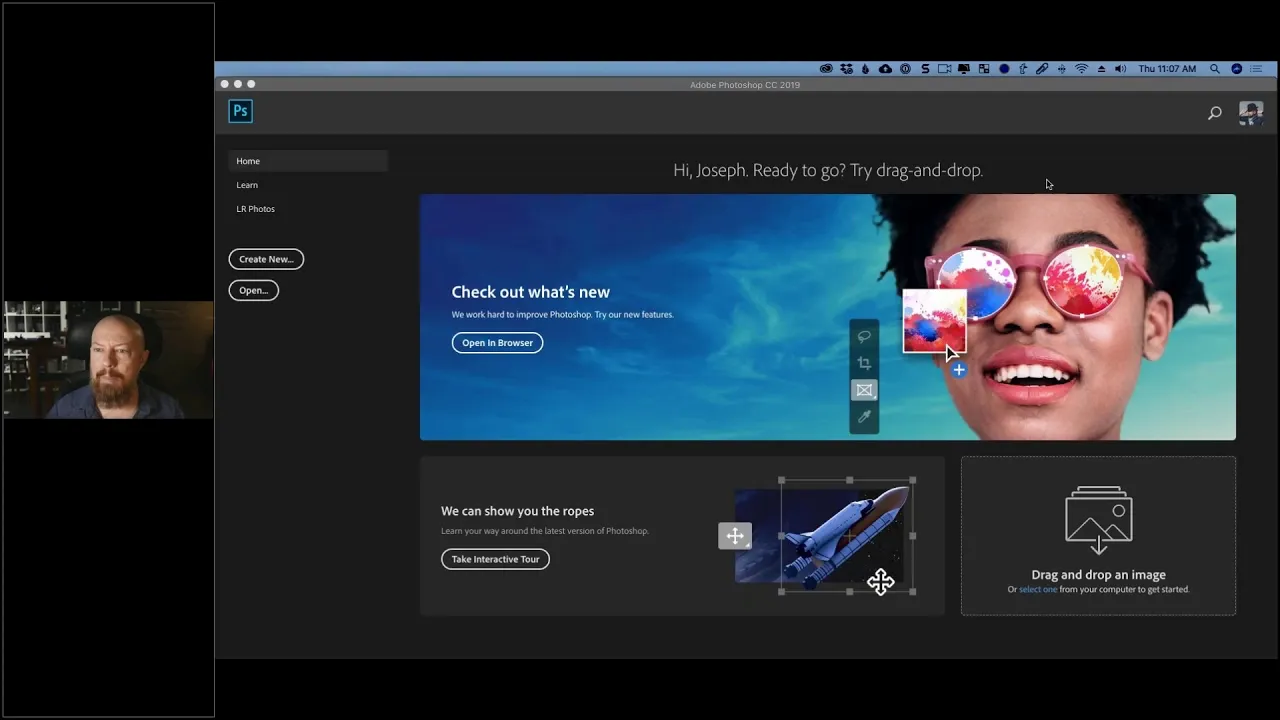The height and width of the screenshot is (720, 1280).
Task: Open the user profile avatar
Action: click(x=1251, y=113)
